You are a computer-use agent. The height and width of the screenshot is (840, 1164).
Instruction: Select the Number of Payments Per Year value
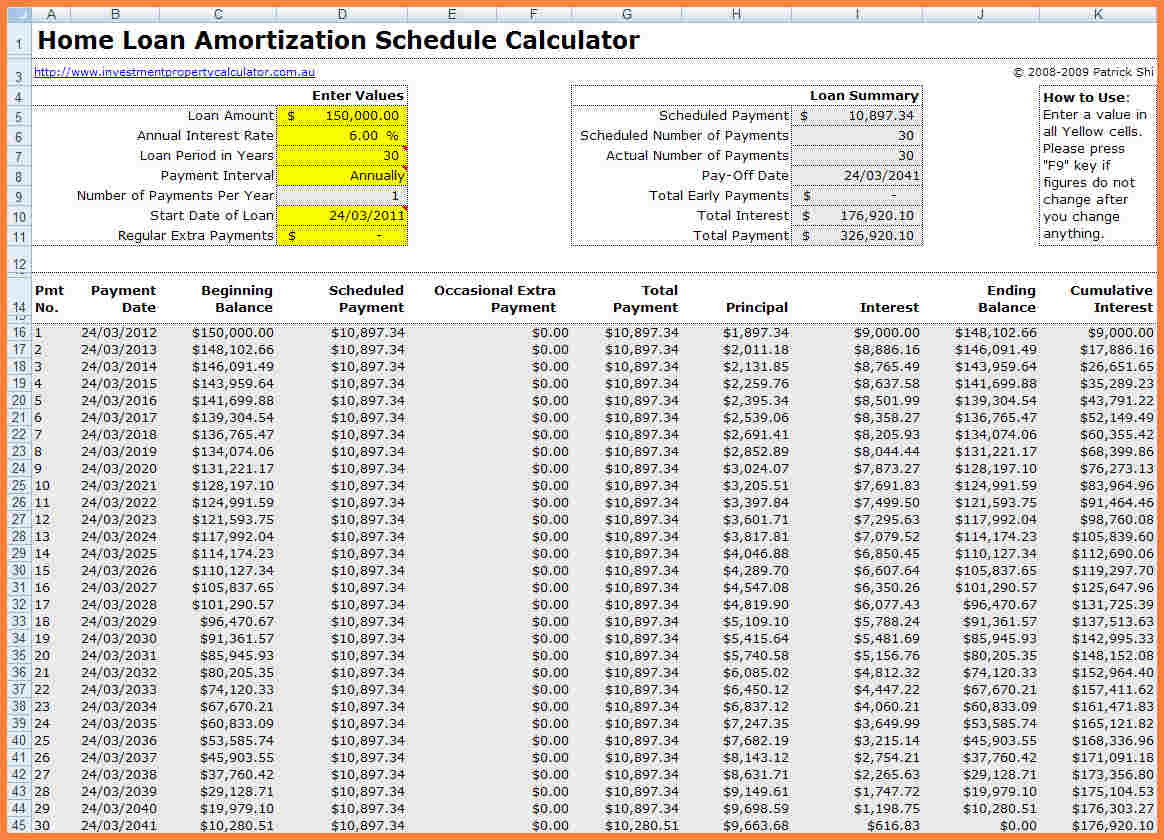tap(341, 196)
